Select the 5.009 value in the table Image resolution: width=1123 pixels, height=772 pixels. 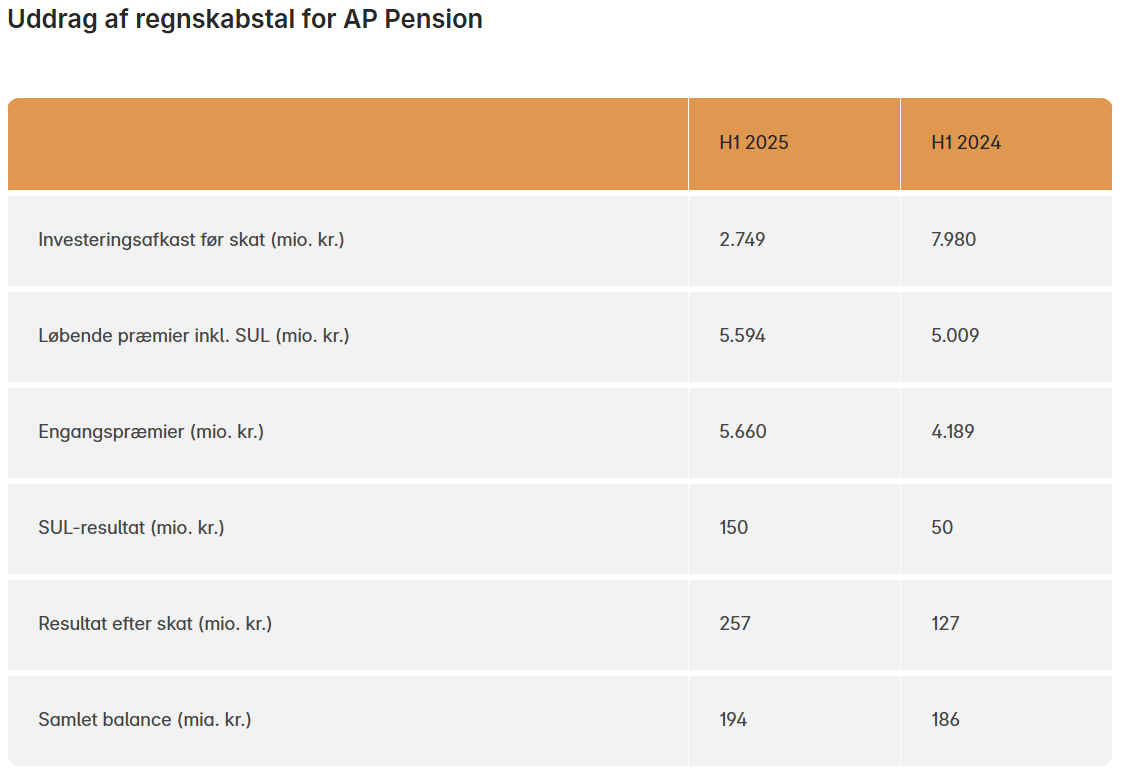point(955,336)
